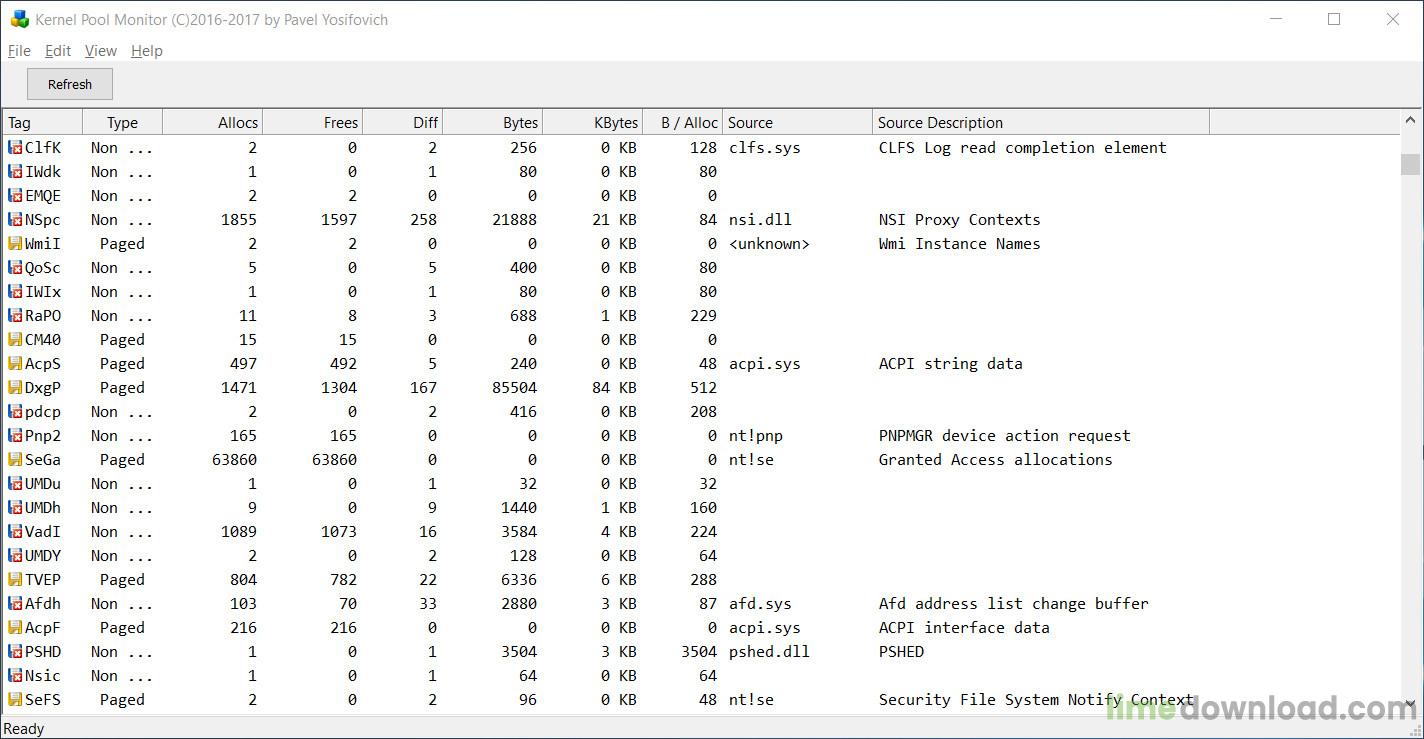Viewport: 1424px width, 739px height.
Task: Click the icon beside the ClfK tag
Action: (15, 148)
